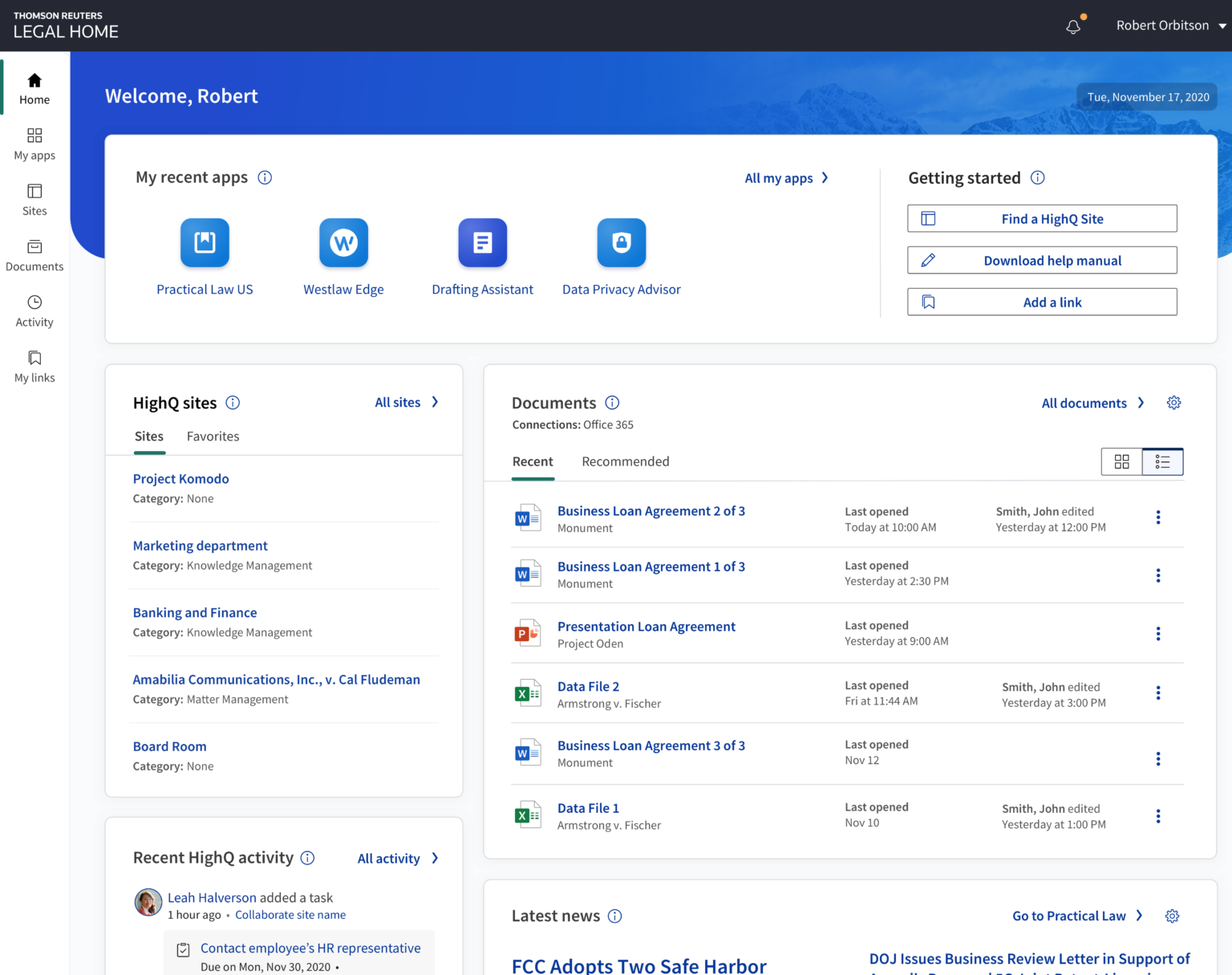Open the Drafting Assistant app icon
Image resolution: width=1232 pixels, height=975 pixels.
click(482, 242)
